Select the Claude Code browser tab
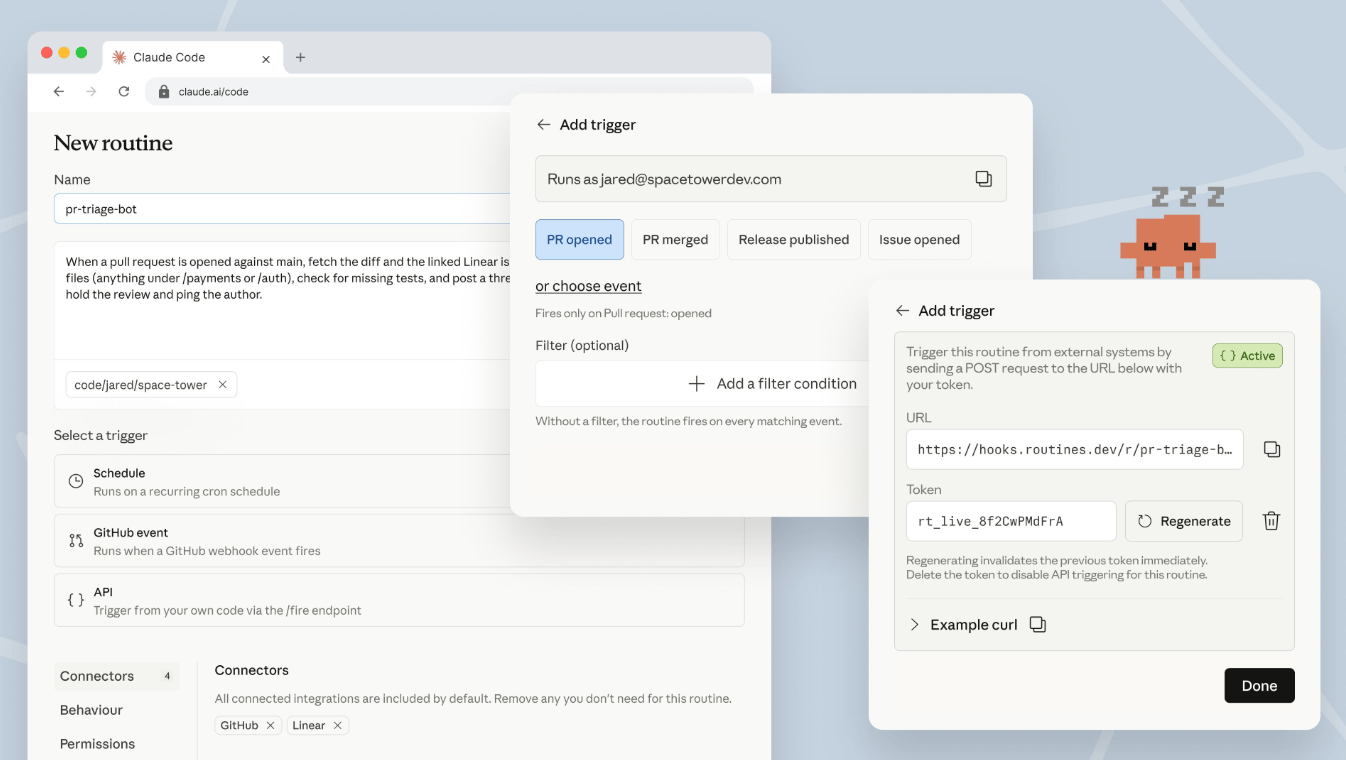Image resolution: width=1346 pixels, height=760 pixels. pyautogui.click(x=192, y=57)
